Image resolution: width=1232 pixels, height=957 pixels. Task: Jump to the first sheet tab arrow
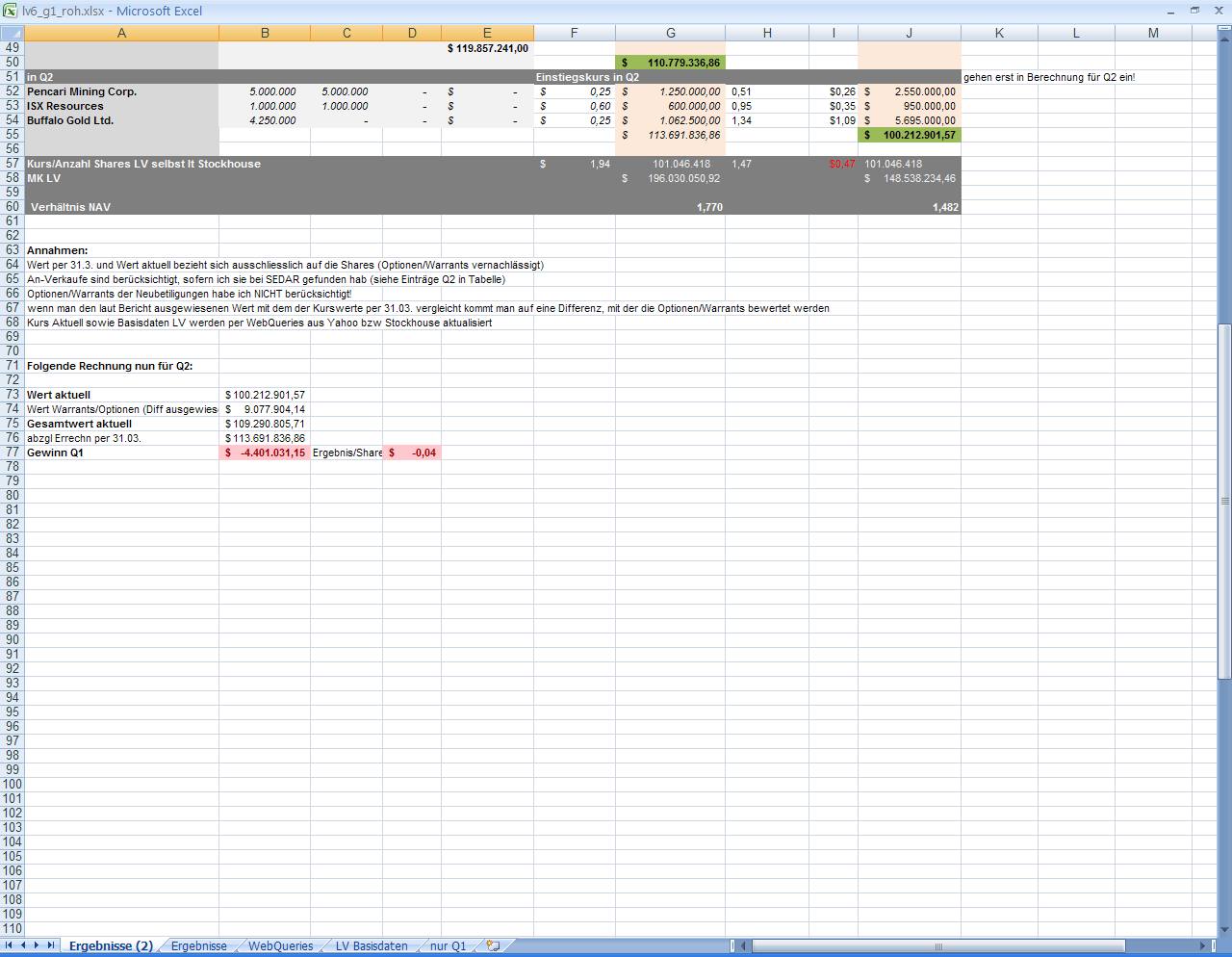point(10,945)
